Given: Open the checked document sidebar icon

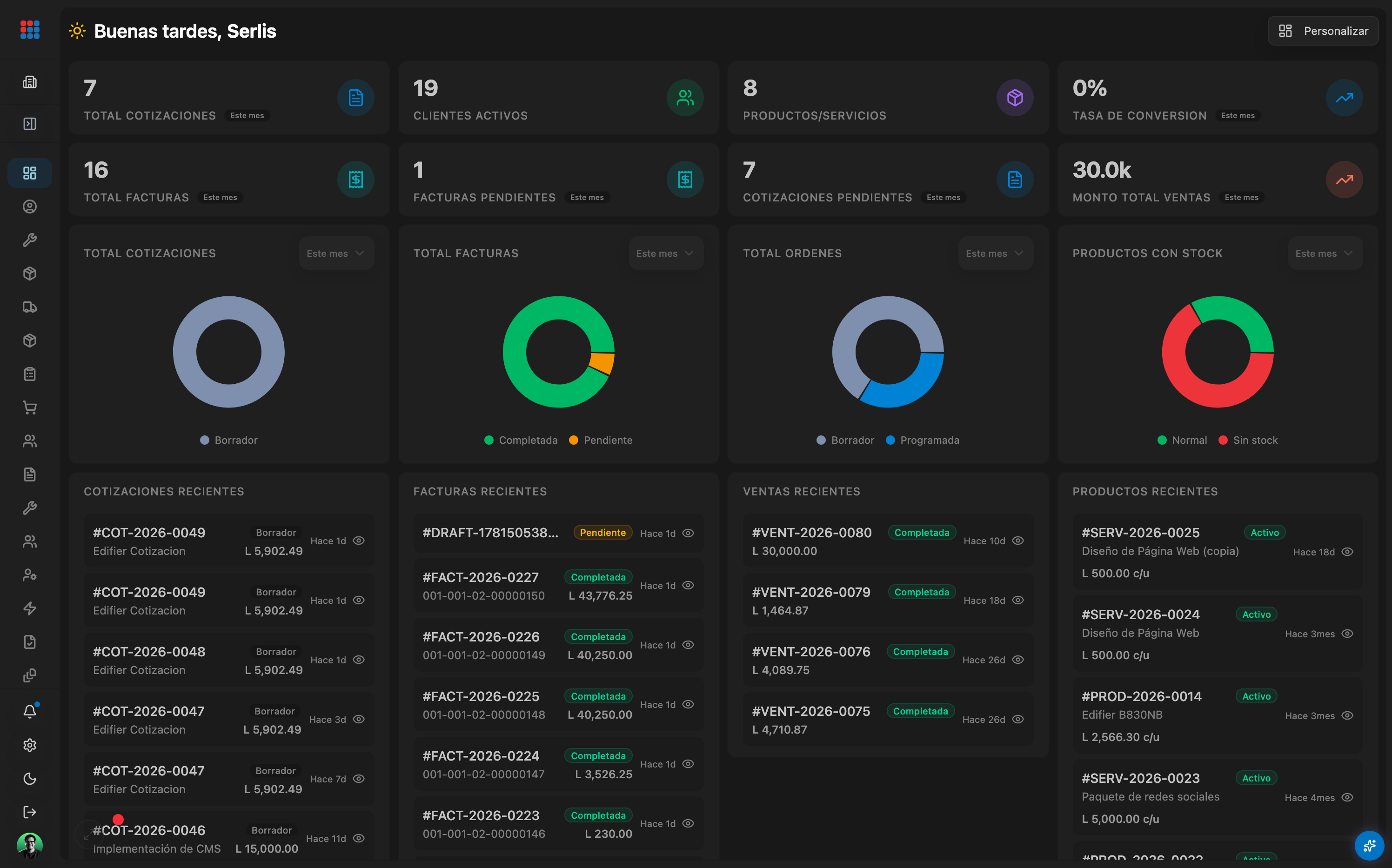Looking at the screenshot, I should 30,642.
